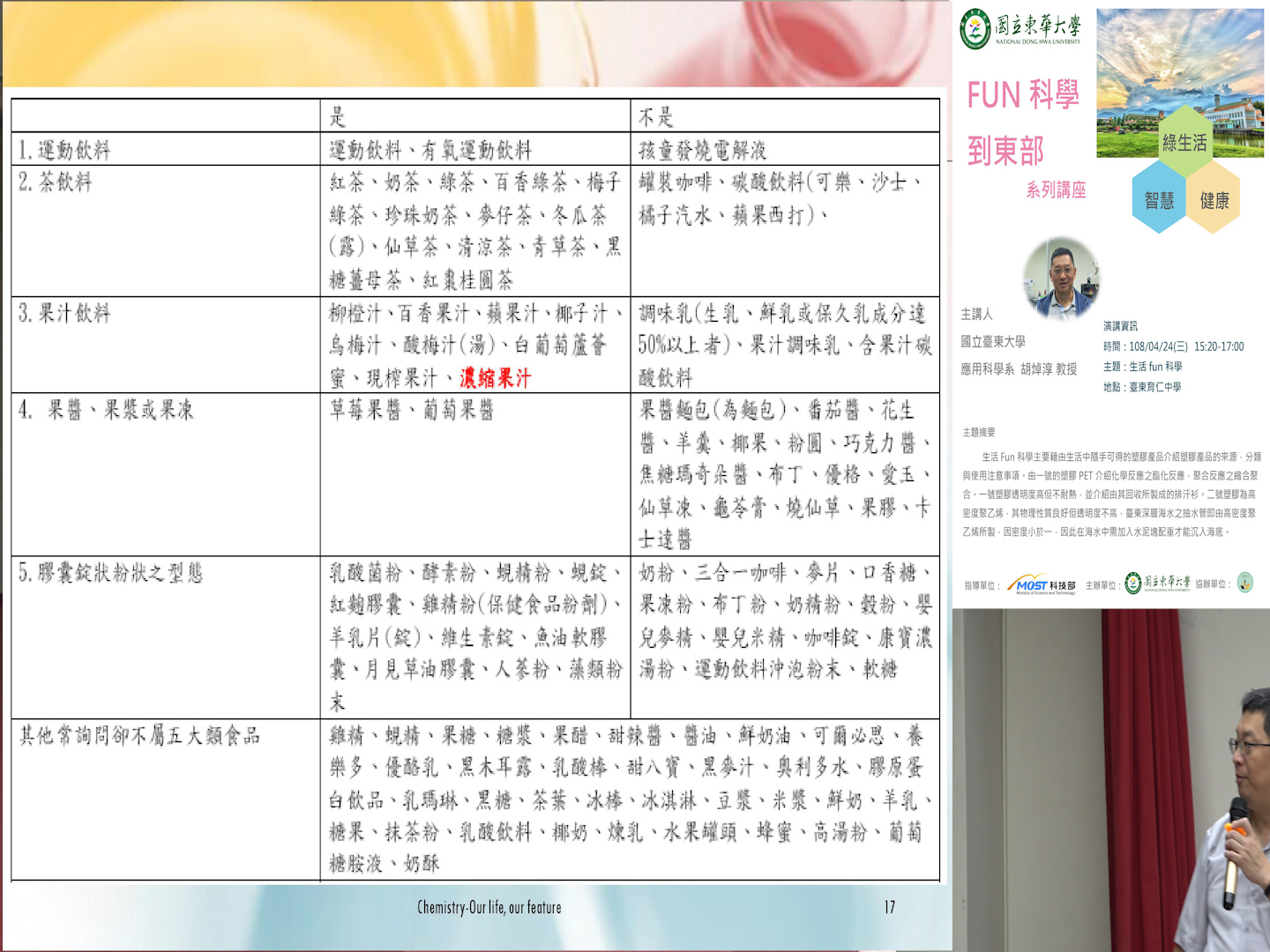Viewport: 1270px width, 952px height.
Task: Click the 1.運動飲料 row label
Action: (x=65, y=150)
